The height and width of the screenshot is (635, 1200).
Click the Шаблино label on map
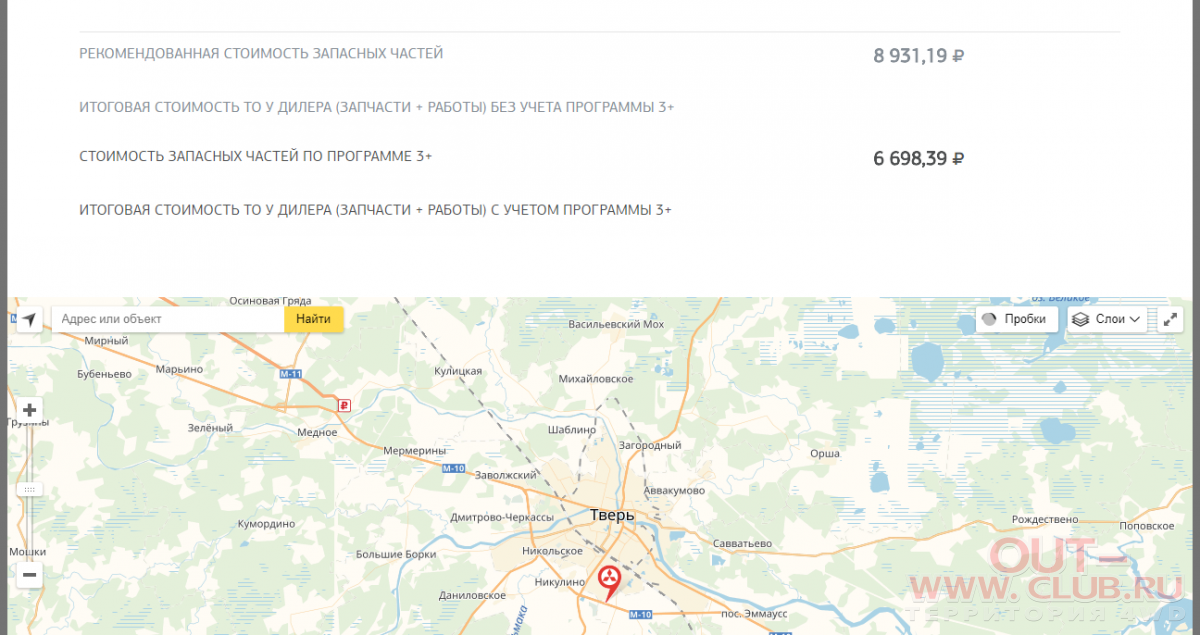pyautogui.click(x=572, y=429)
